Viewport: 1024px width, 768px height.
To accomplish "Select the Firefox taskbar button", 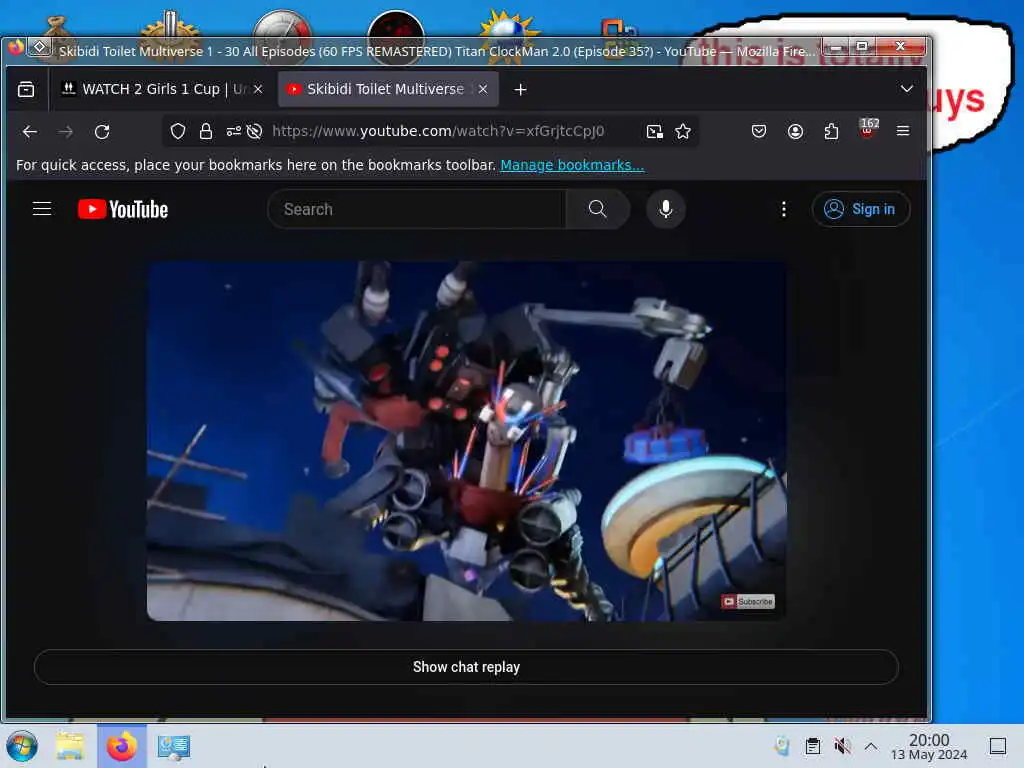I will [122, 746].
